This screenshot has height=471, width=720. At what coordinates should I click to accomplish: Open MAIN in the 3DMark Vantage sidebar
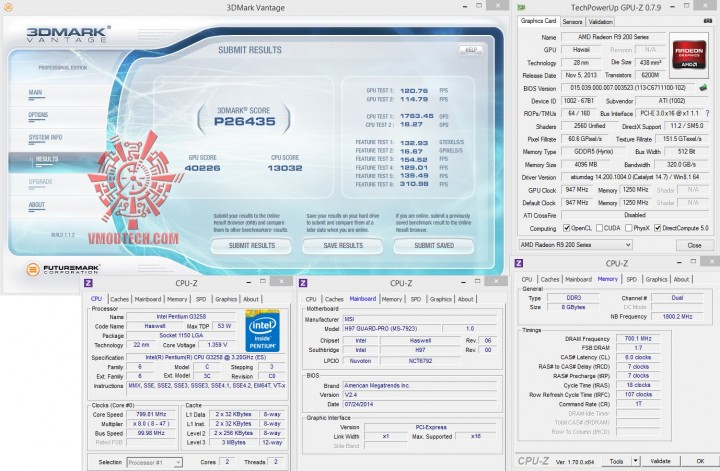pyautogui.click(x=36, y=93)
